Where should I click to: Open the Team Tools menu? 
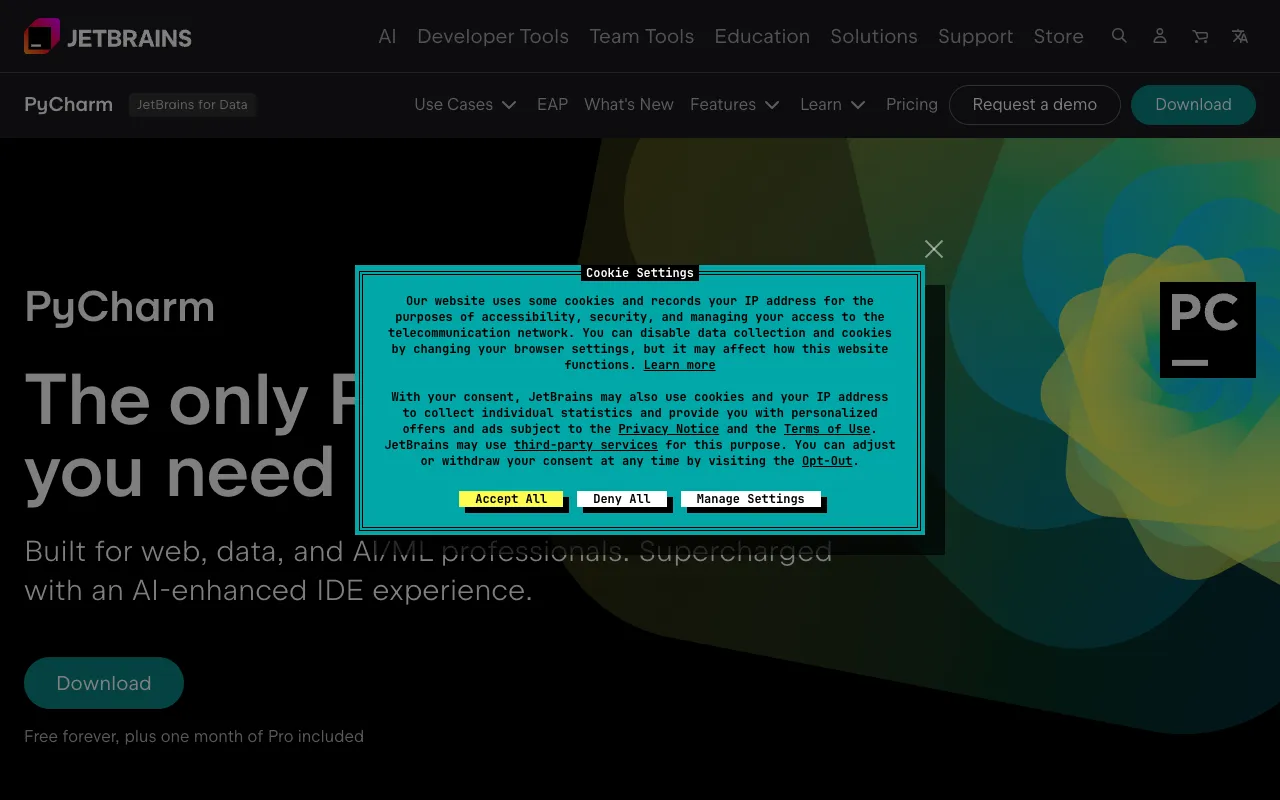(x=641, y=36)
